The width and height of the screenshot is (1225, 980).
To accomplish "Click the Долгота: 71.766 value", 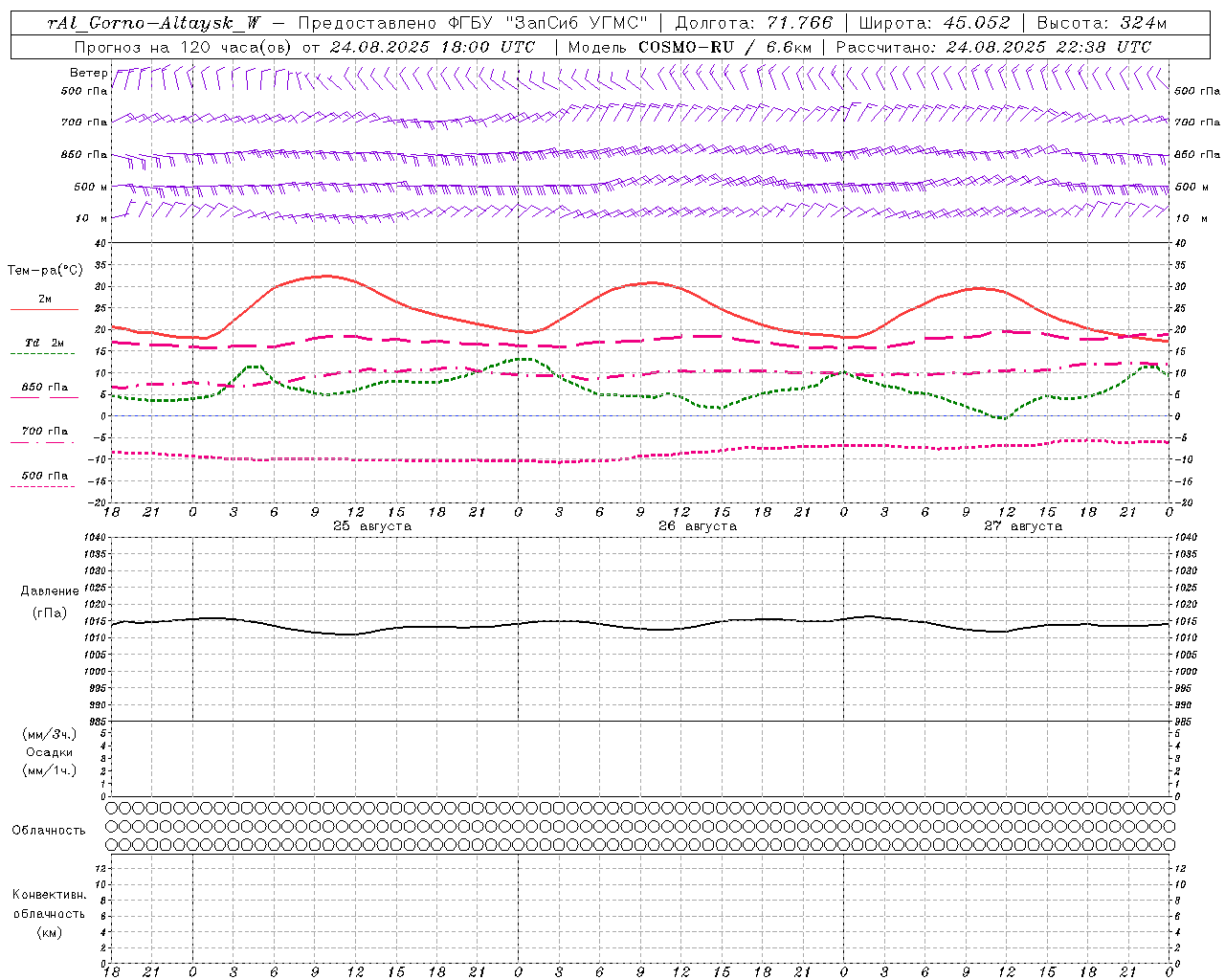I will click(754, 23).
